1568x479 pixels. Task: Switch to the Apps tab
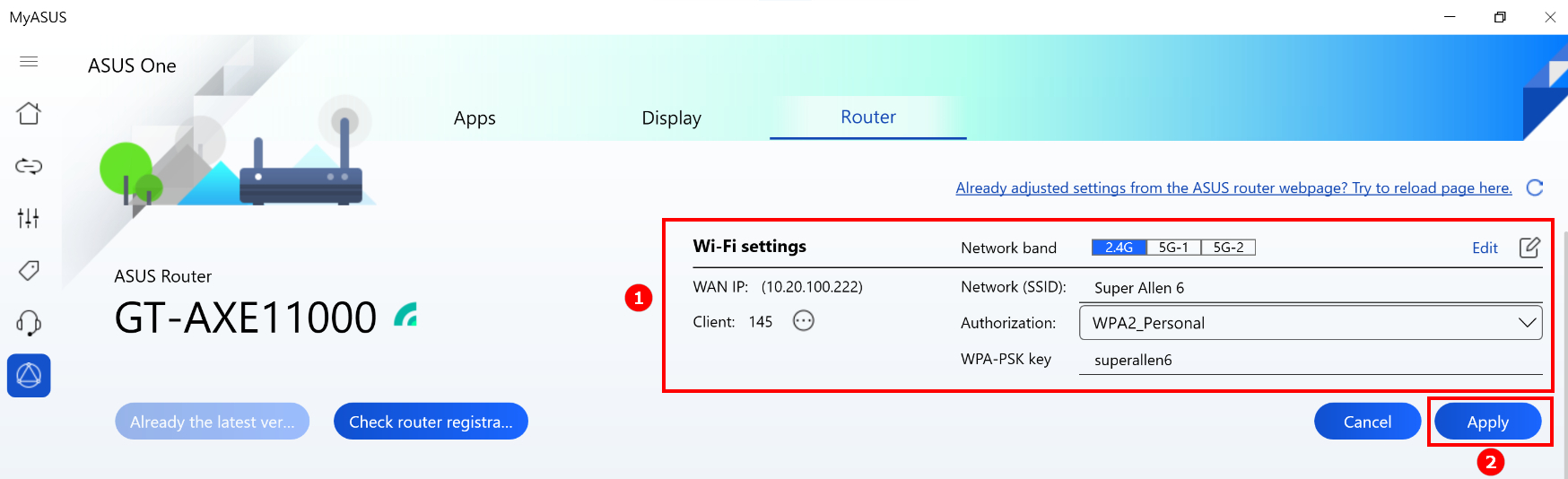click(x=475, y=118)
